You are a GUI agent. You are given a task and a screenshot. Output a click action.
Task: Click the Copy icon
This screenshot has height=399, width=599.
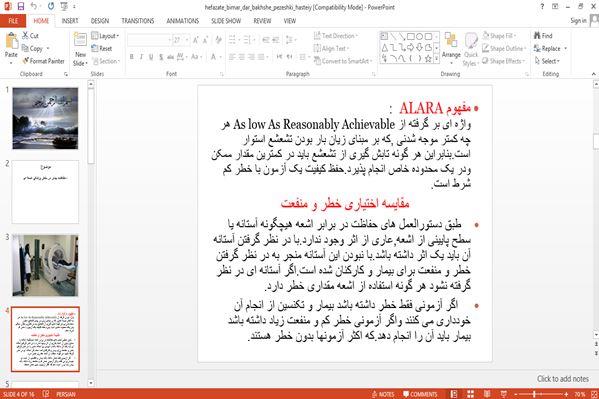pyautogui.click(x=25, y=48)
